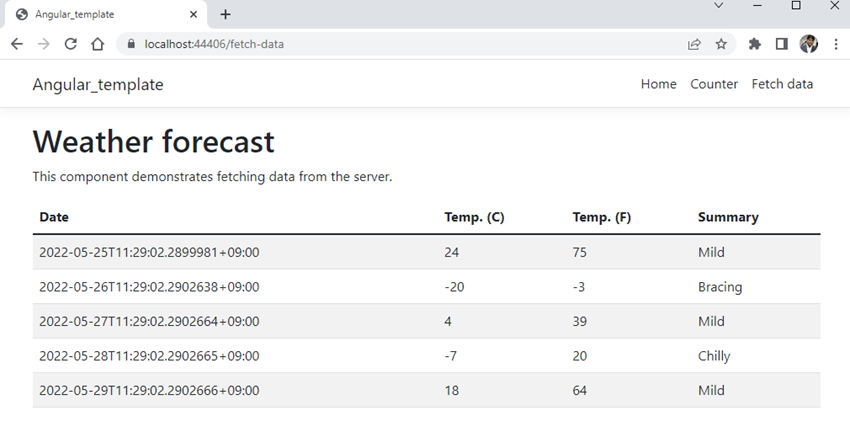Toggle the browser side panel
This screenshot has height=427, width=850.
(x=782, y=44)
